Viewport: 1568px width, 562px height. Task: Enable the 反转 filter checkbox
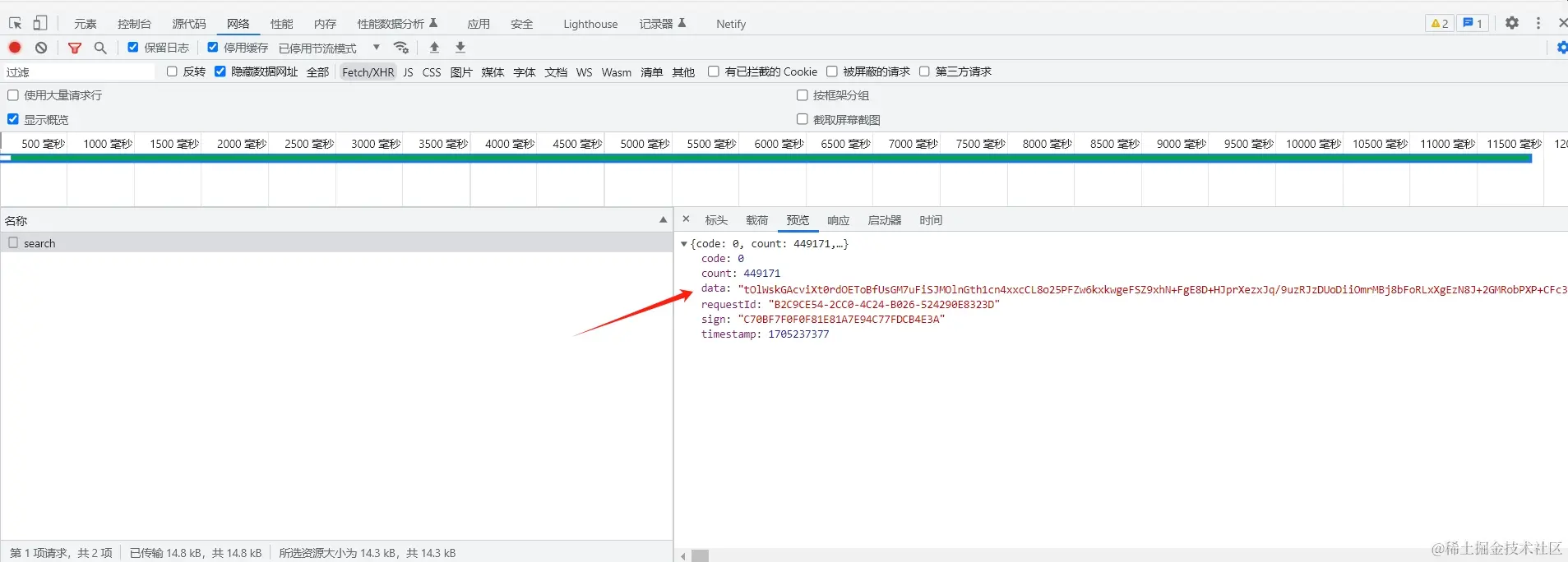172,71
